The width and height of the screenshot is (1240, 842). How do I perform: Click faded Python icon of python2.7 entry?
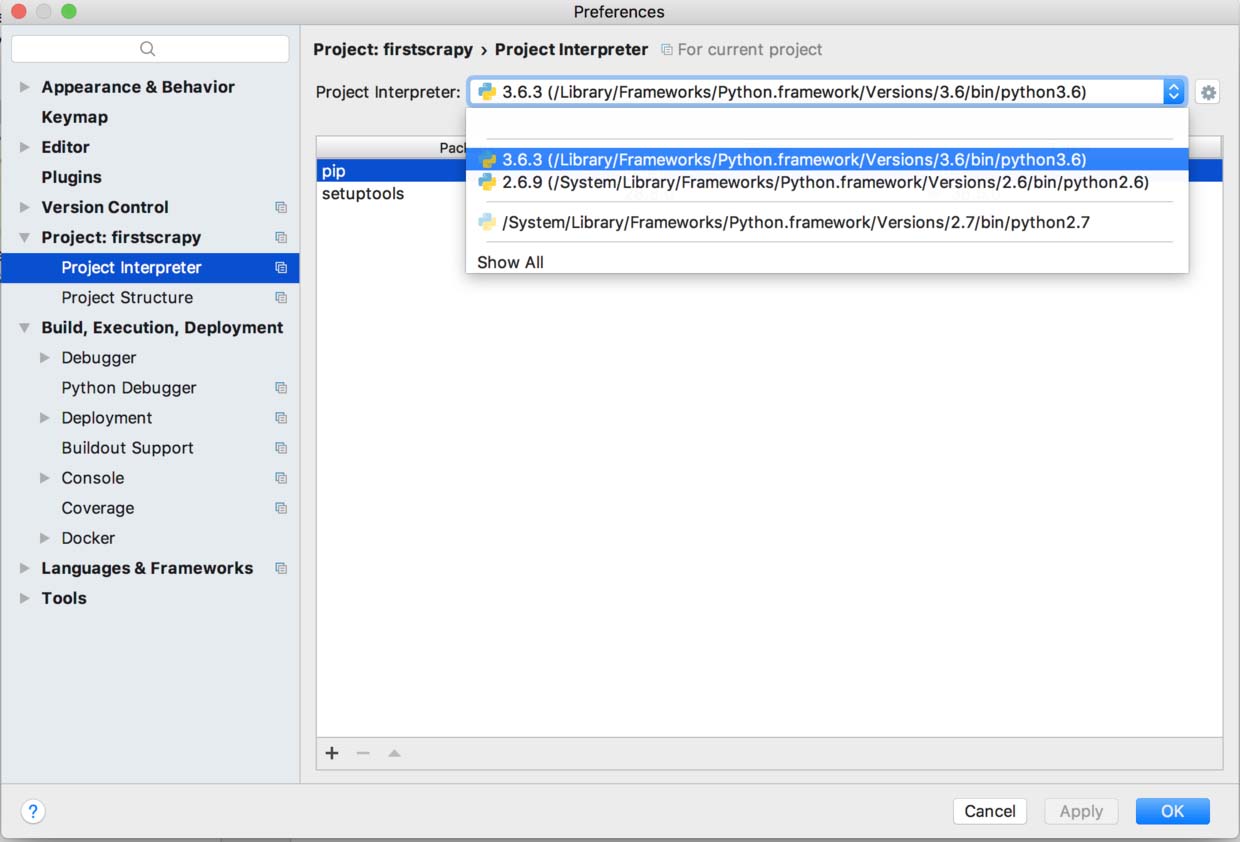pyautogui.click(x=487, y=222)
